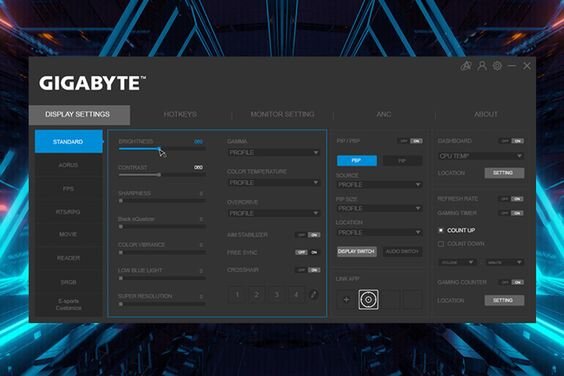Toggle the Gaming Timer switch
This screenshot has height=376, width=564.
(512, 213)
